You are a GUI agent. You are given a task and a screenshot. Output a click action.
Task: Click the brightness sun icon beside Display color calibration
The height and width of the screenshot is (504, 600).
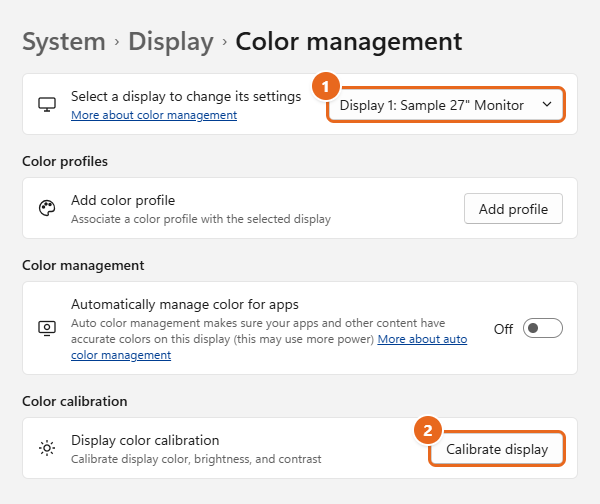click(x=47, y=448)
